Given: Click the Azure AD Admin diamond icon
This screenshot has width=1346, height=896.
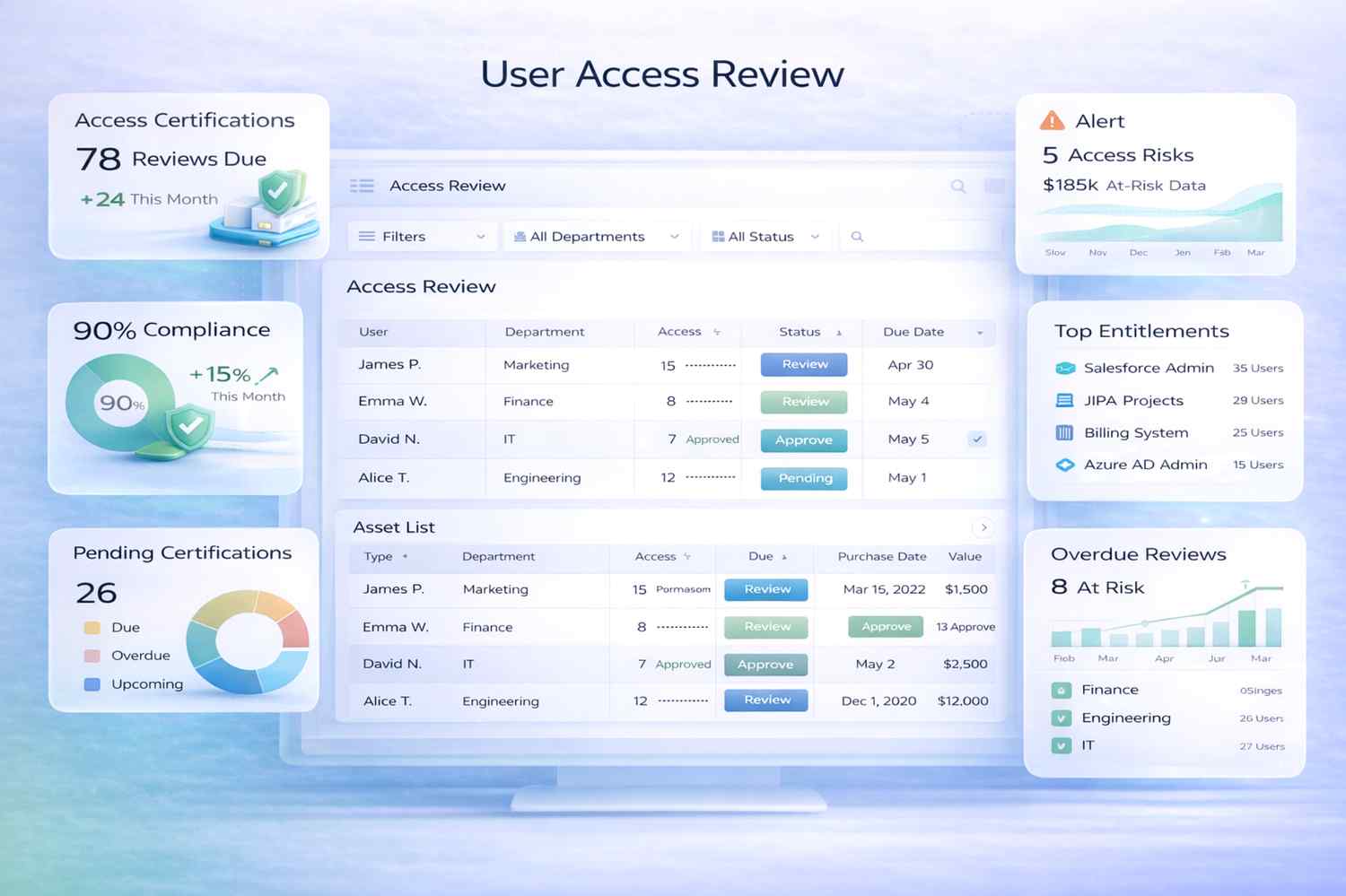Looking at the screenshot, I should pyautogui.click(x=1064, y=465).
